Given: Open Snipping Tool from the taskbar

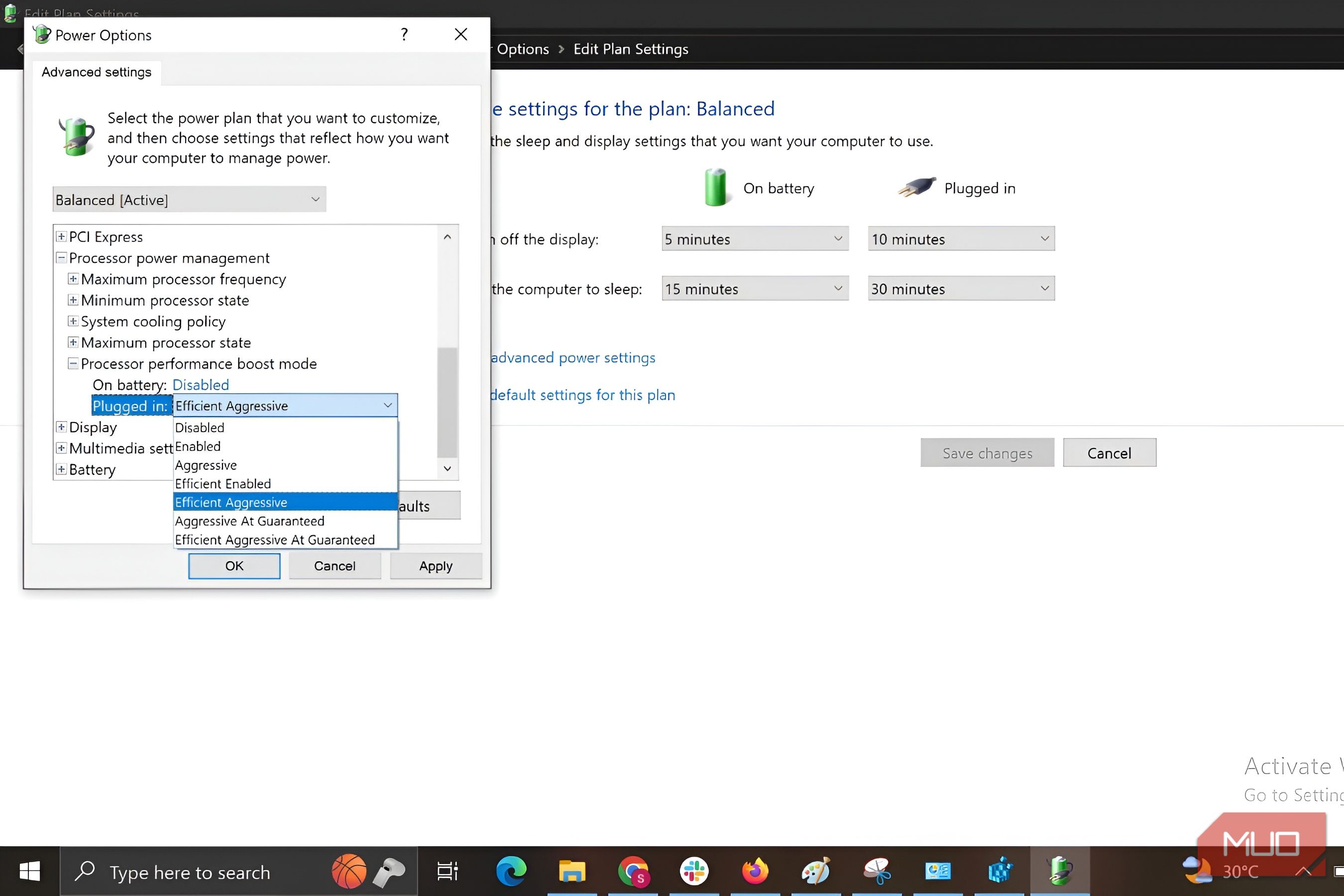Looking at the screenshot, I should tap(877, 871).
